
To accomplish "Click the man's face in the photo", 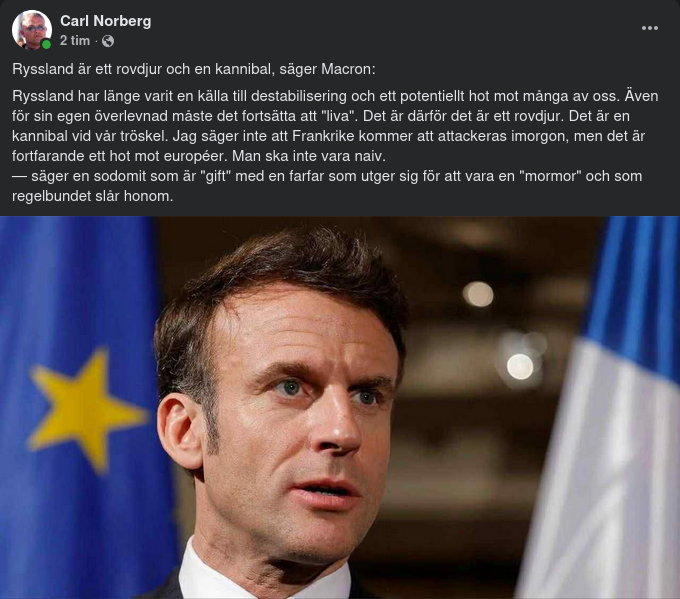I will pos(299,412).
